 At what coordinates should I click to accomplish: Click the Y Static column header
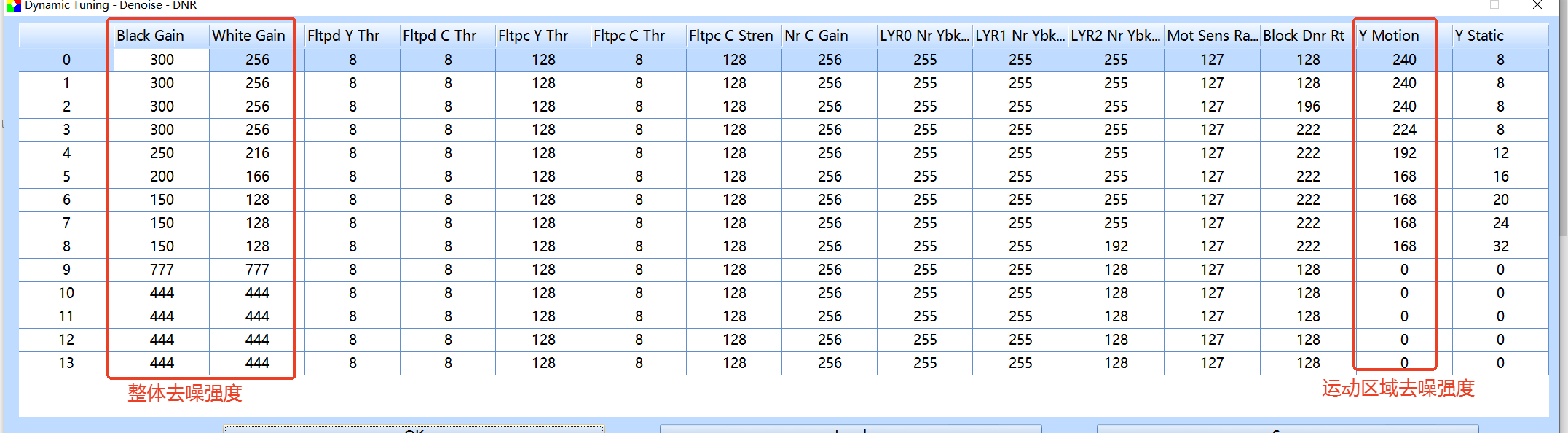pos(1479,36)
